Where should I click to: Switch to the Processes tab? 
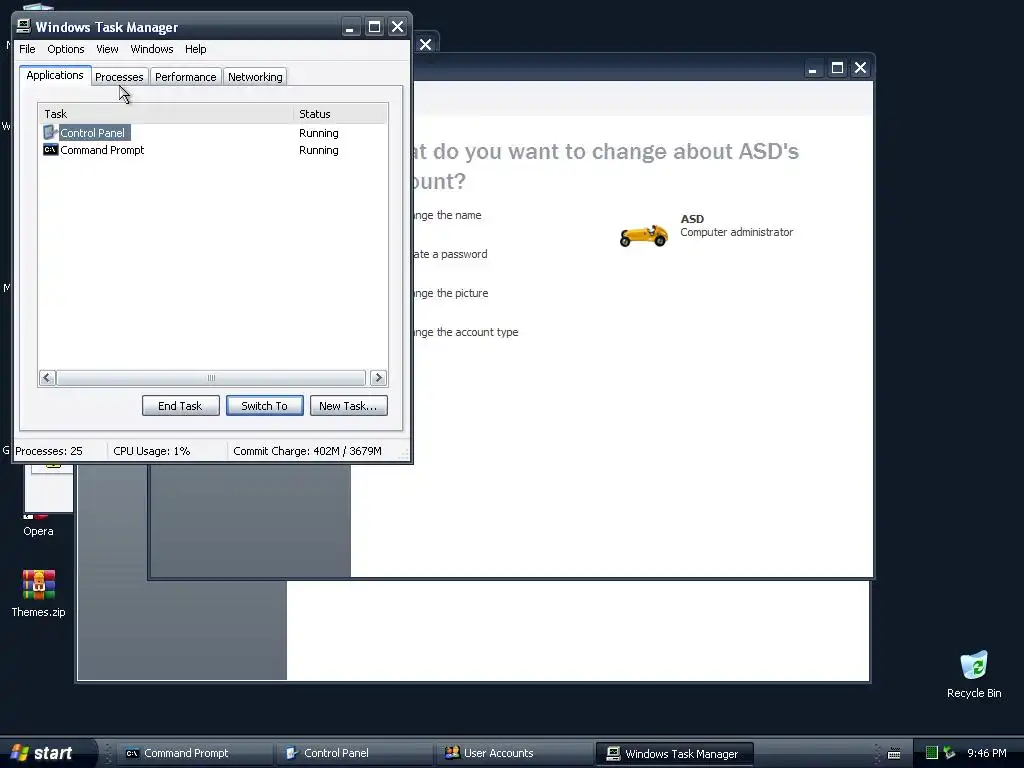click(x=119, y=77)
